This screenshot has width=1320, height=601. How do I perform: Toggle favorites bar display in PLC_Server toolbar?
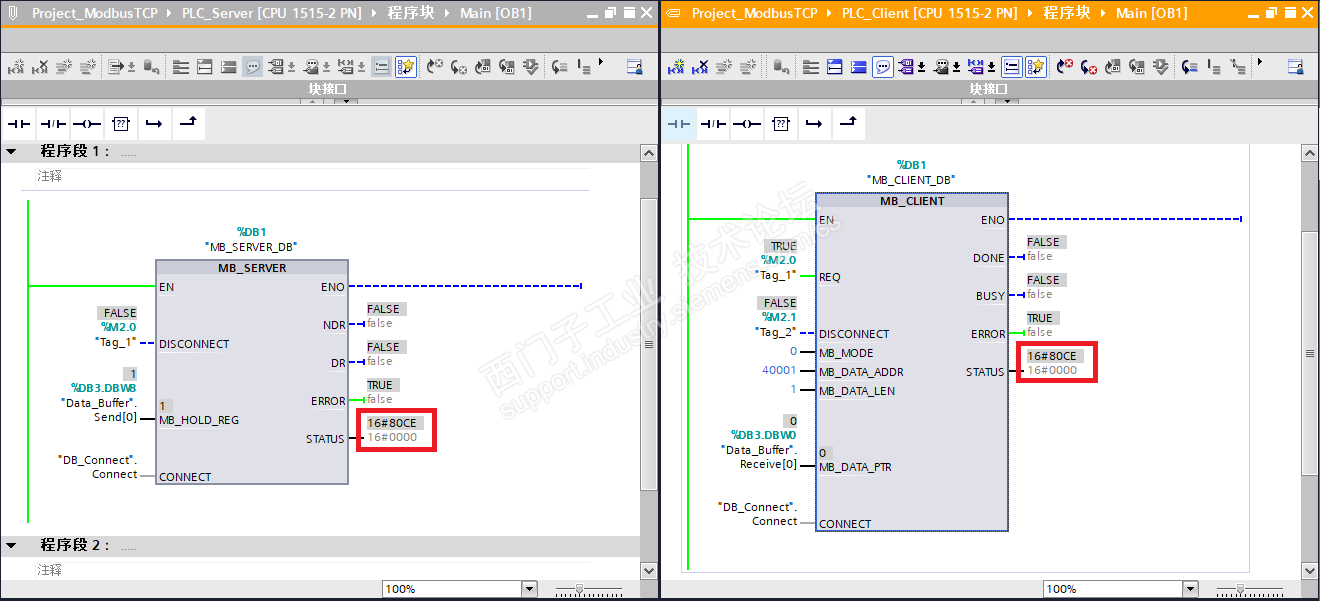405,67
